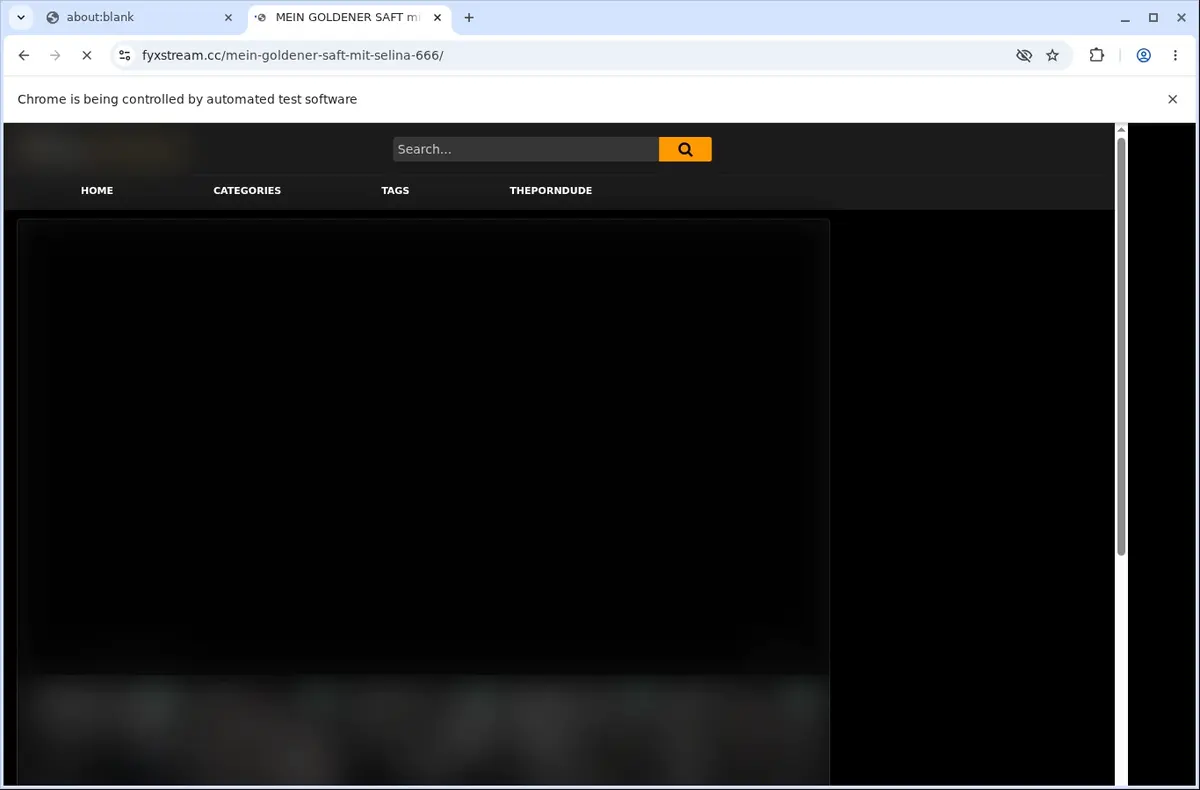
Task: Focus the Search... input field
Action: click(526, 149)
